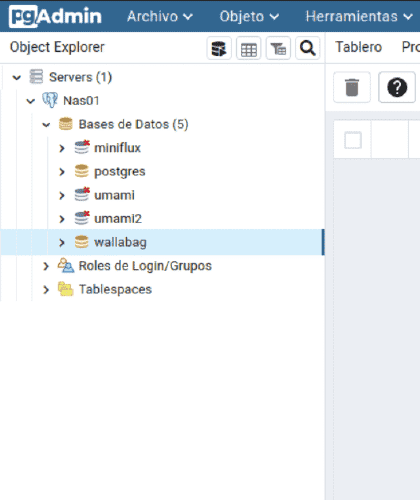Select the Servers (1) label
Screen dimensions: 420x500
click(x=80, y=77)
